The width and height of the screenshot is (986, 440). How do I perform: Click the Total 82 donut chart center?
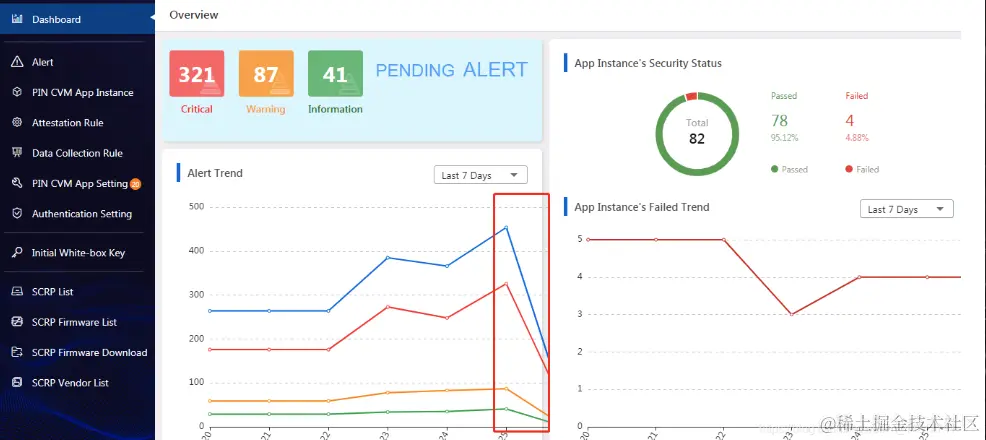click(x=697, y=133)
